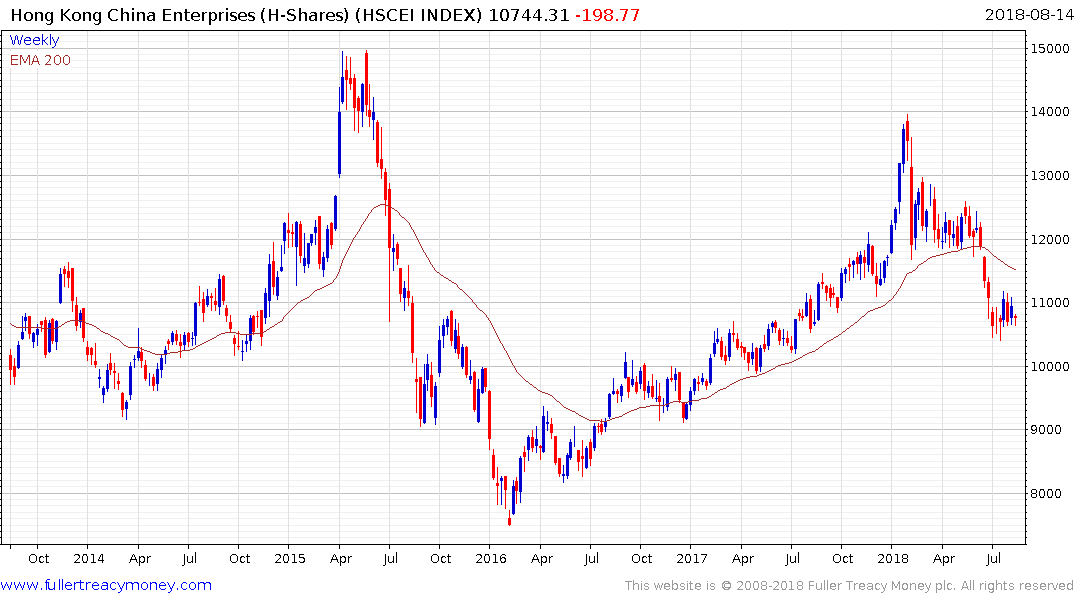Select the 2016 marker on time axis

click(490, 558)
